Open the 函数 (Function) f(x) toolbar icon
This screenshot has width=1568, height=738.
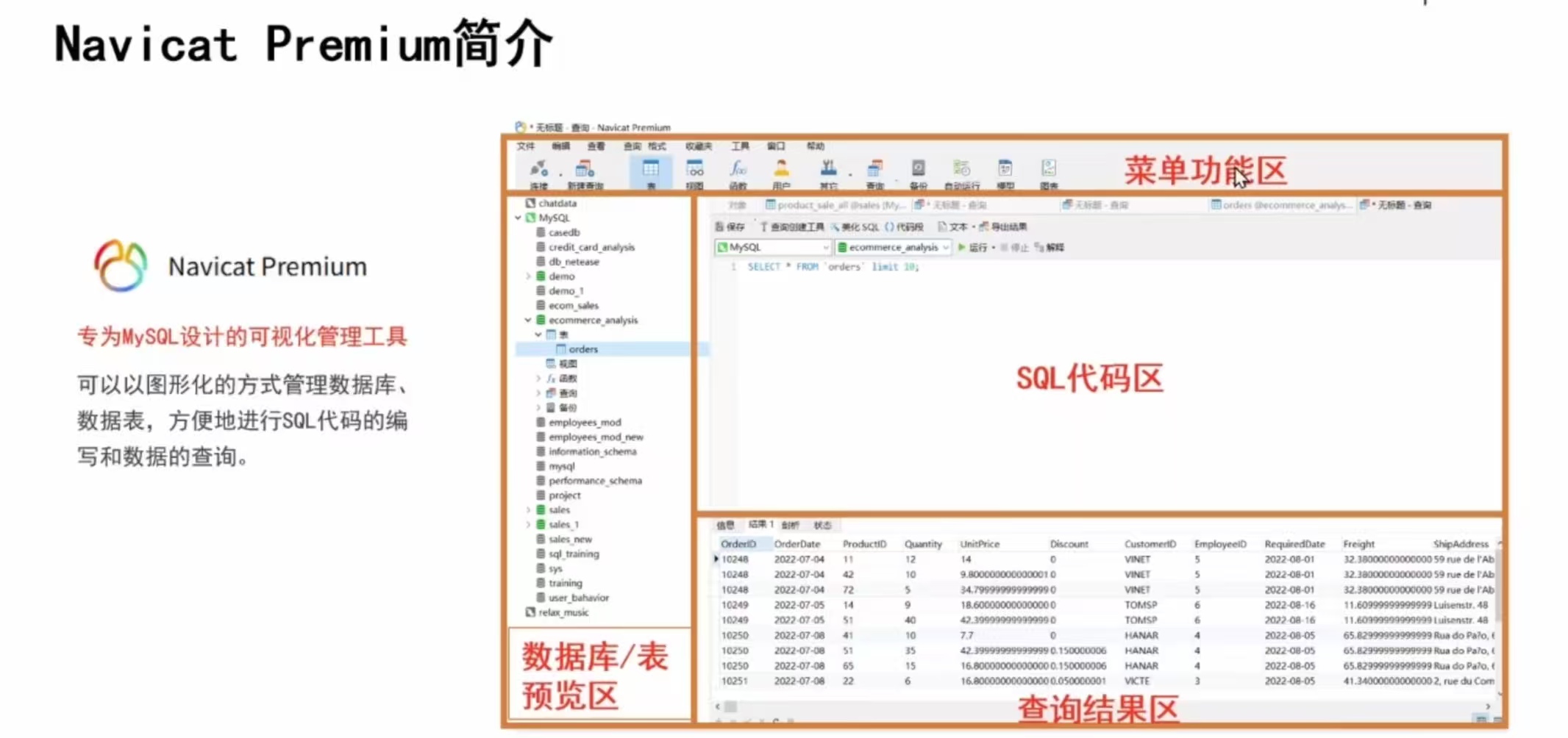[738, 175]
